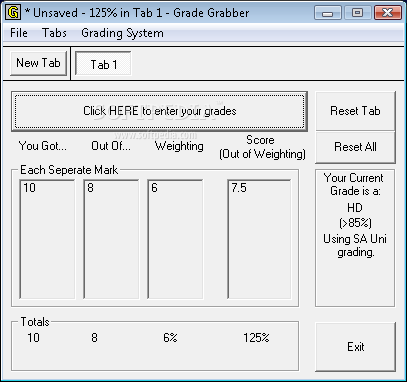Viewport: 407px width, 382px height.
Task: Click the 'You Got...' column label
Action: 43,146
